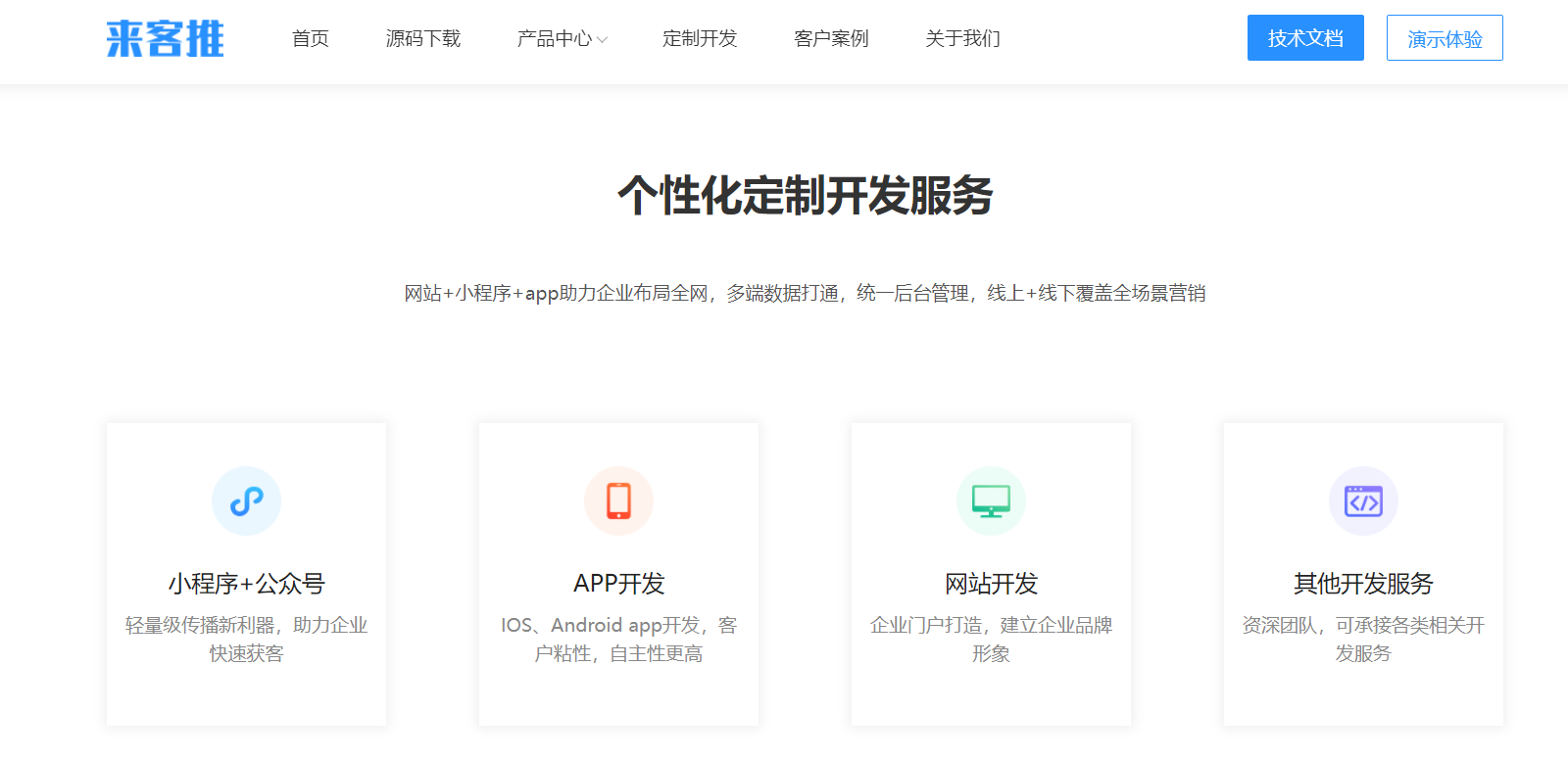Click the APP开发 card title
1568x761 pixels.
pyautogui.click(x=618, y=584)
